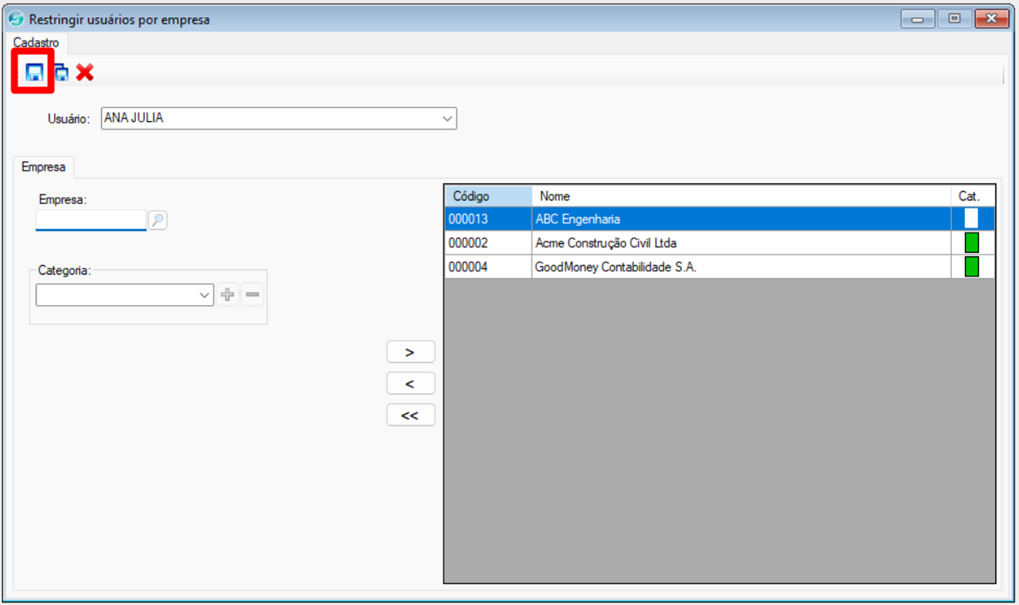Click the green category swatch for GoodMoney Contabilidade
Screen dimensions: 1019x605
[x=972, y=266]
